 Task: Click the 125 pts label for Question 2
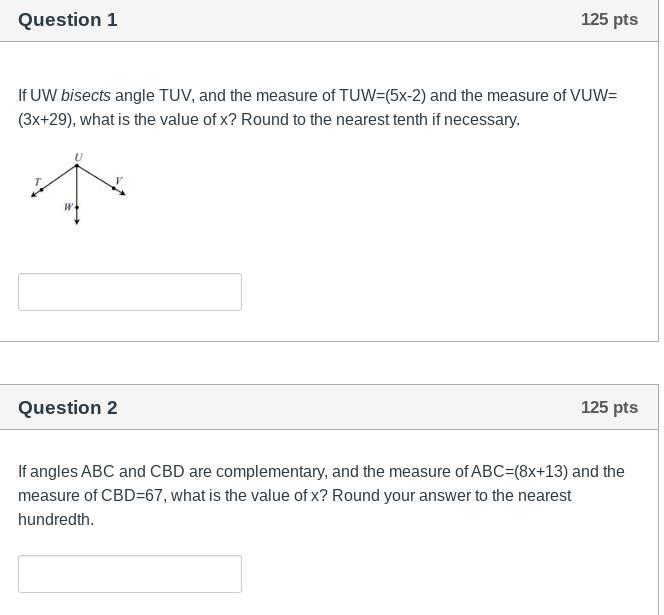[609, 408]
